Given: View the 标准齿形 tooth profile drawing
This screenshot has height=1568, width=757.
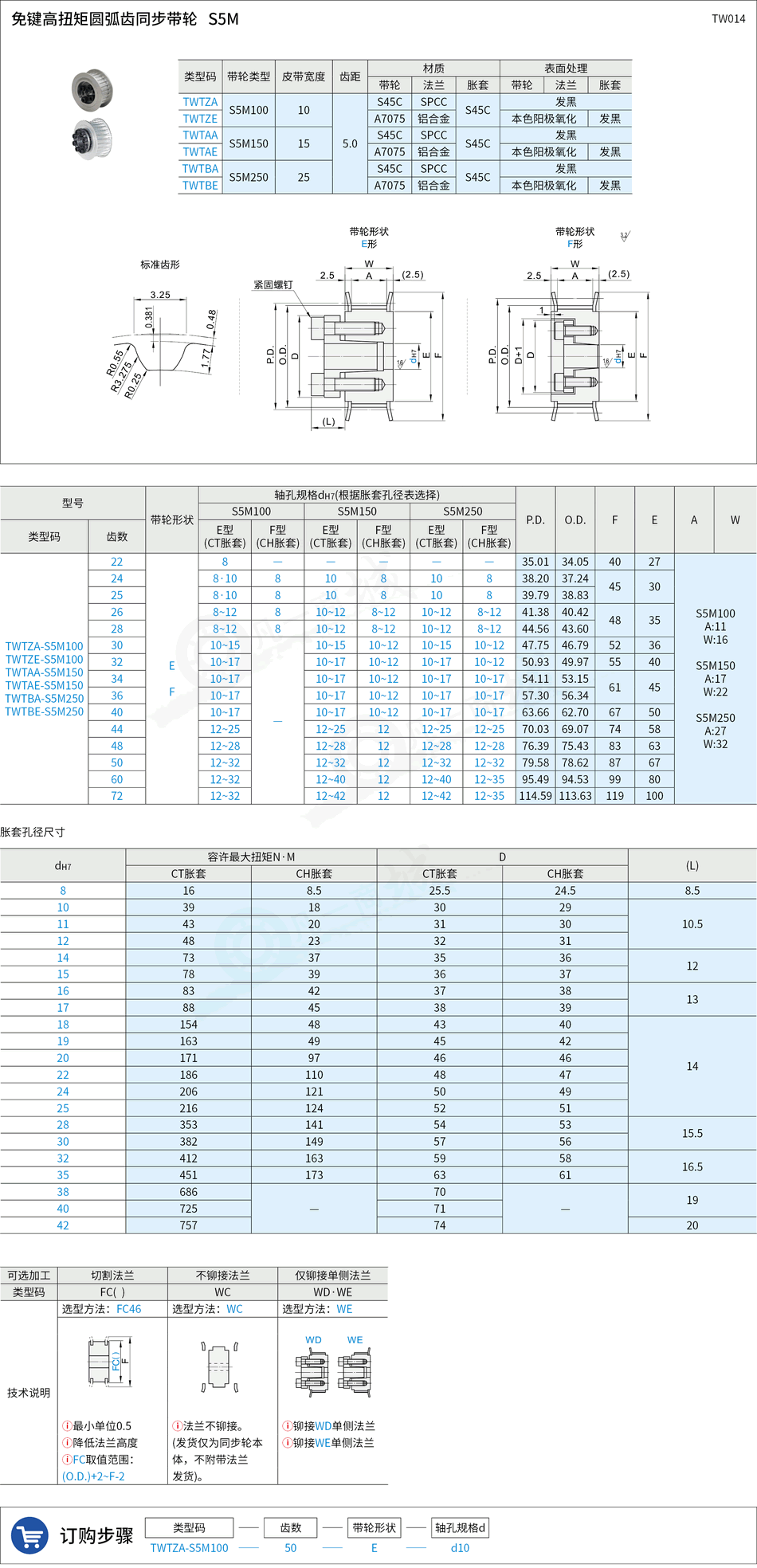Looking at the screenshot, I should tap(163, 339).
